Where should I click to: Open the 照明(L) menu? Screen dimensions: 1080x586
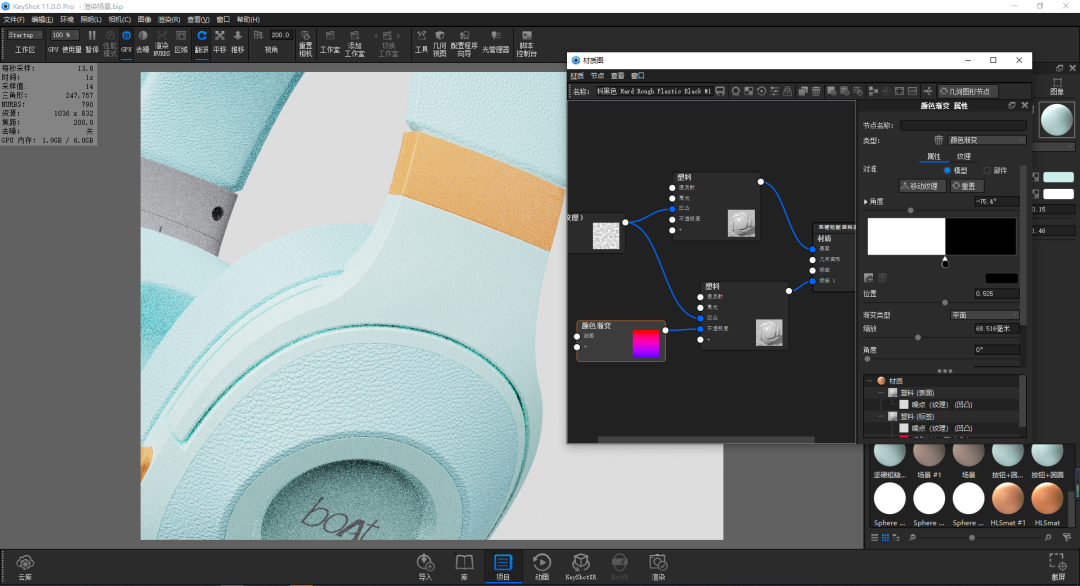coord(91,19)
